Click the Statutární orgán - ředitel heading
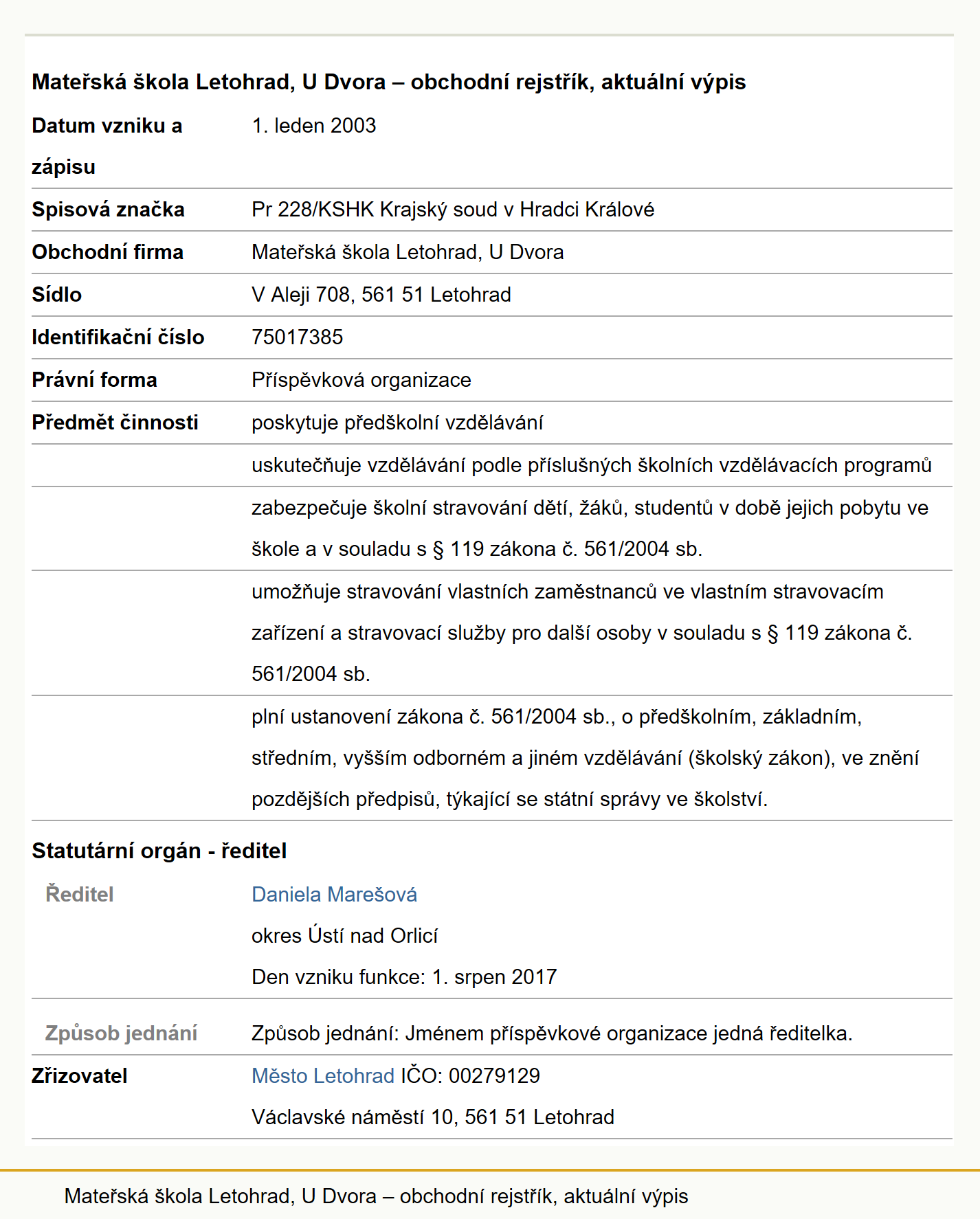The height and width of the screenshot is (1219, 980). click(x=159, y=851)
